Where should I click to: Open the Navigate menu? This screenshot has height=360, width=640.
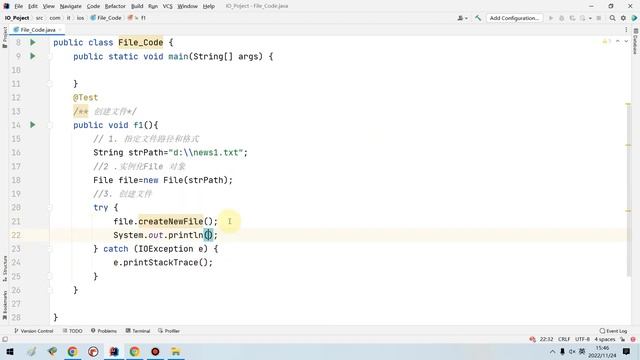click(x=71, y=6)
